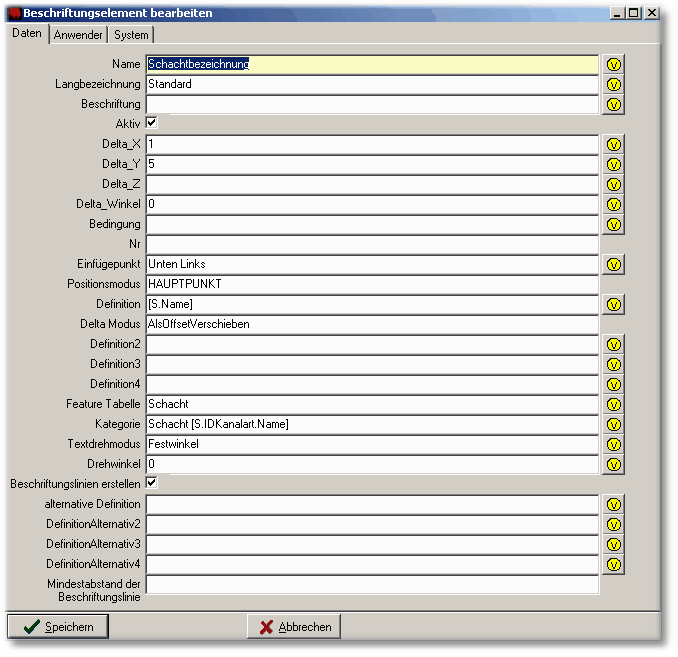Click the yellow V icon beside Einfügepunkt

[614, 264]
